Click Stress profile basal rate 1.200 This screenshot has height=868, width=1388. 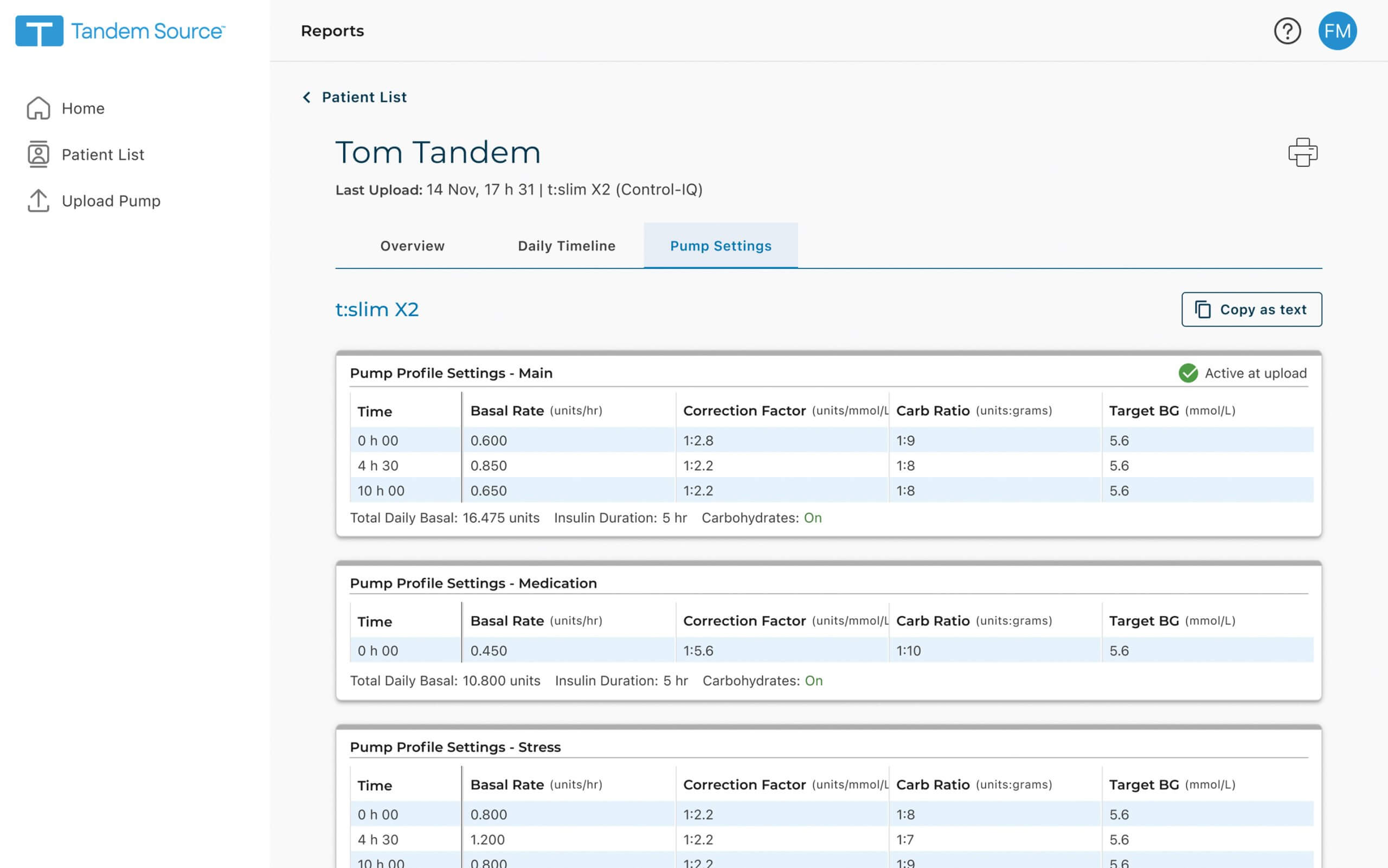tap(487, 839)
